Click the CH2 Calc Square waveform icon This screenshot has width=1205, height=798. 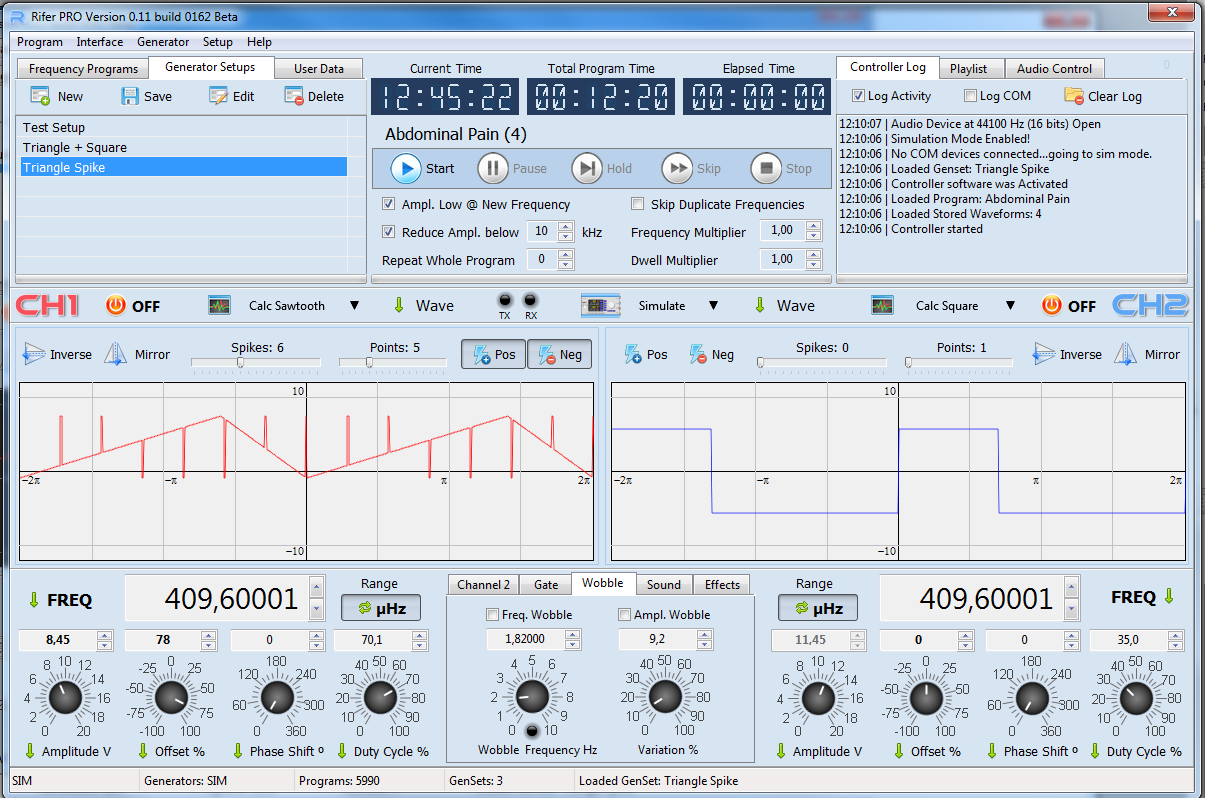[x=882, y=305]
